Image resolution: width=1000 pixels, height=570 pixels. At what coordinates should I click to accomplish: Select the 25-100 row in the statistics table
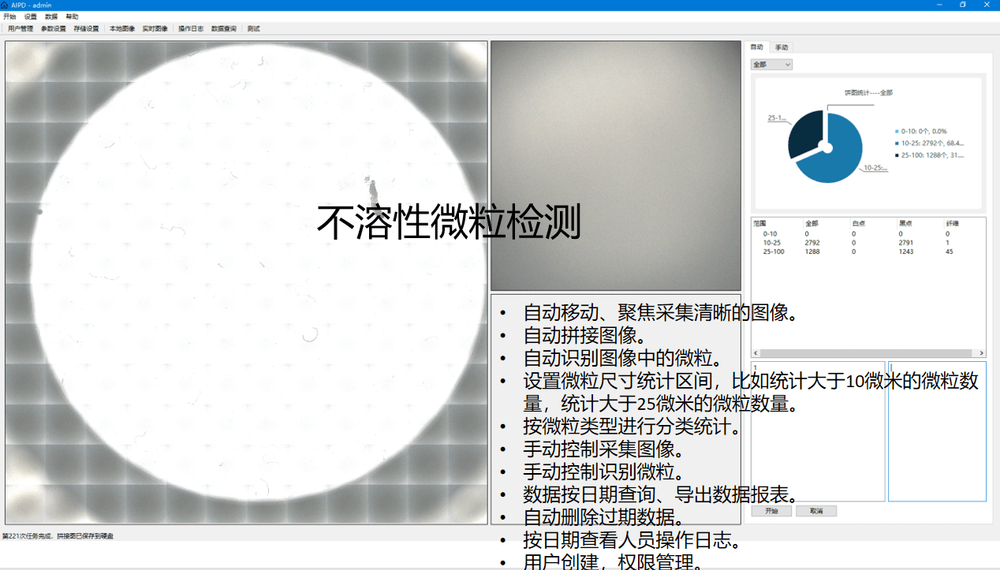775,252
